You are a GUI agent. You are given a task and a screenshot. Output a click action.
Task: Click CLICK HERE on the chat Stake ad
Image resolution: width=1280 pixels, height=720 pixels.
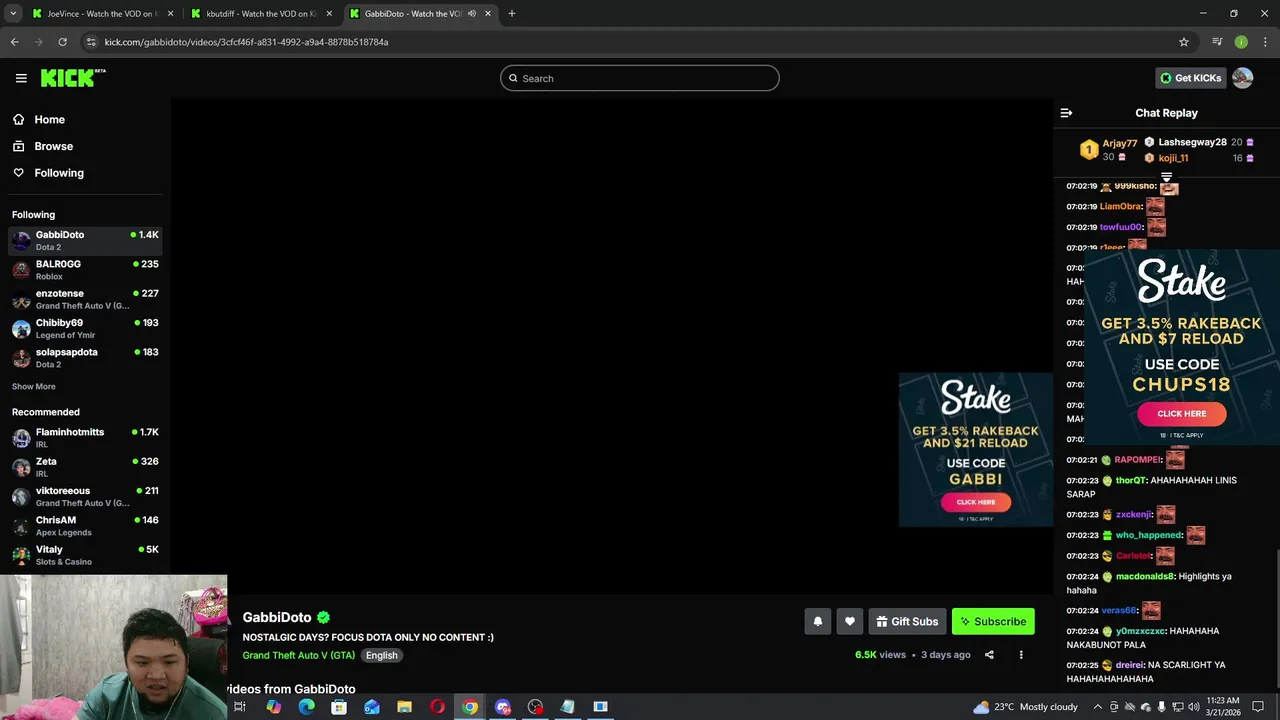coord(1182,413)
